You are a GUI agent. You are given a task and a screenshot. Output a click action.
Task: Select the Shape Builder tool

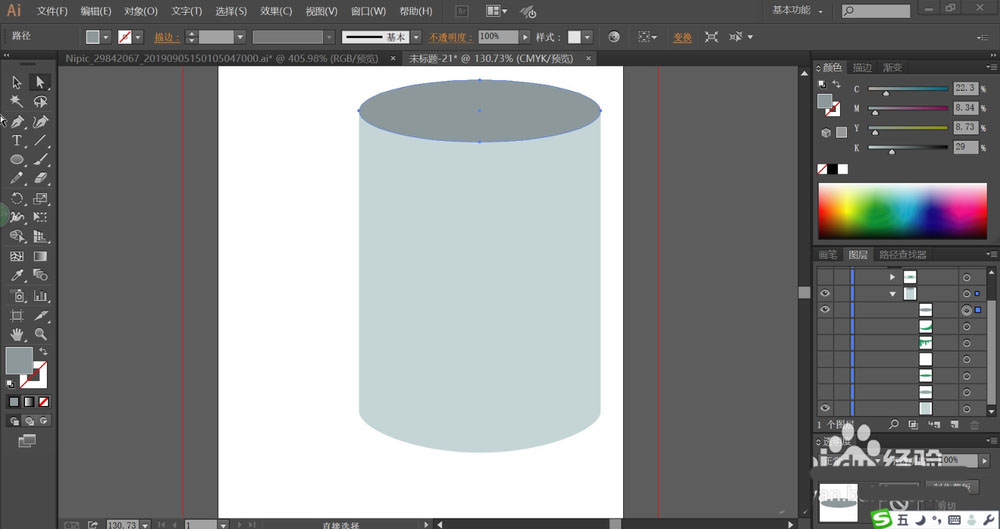[17, 237]
